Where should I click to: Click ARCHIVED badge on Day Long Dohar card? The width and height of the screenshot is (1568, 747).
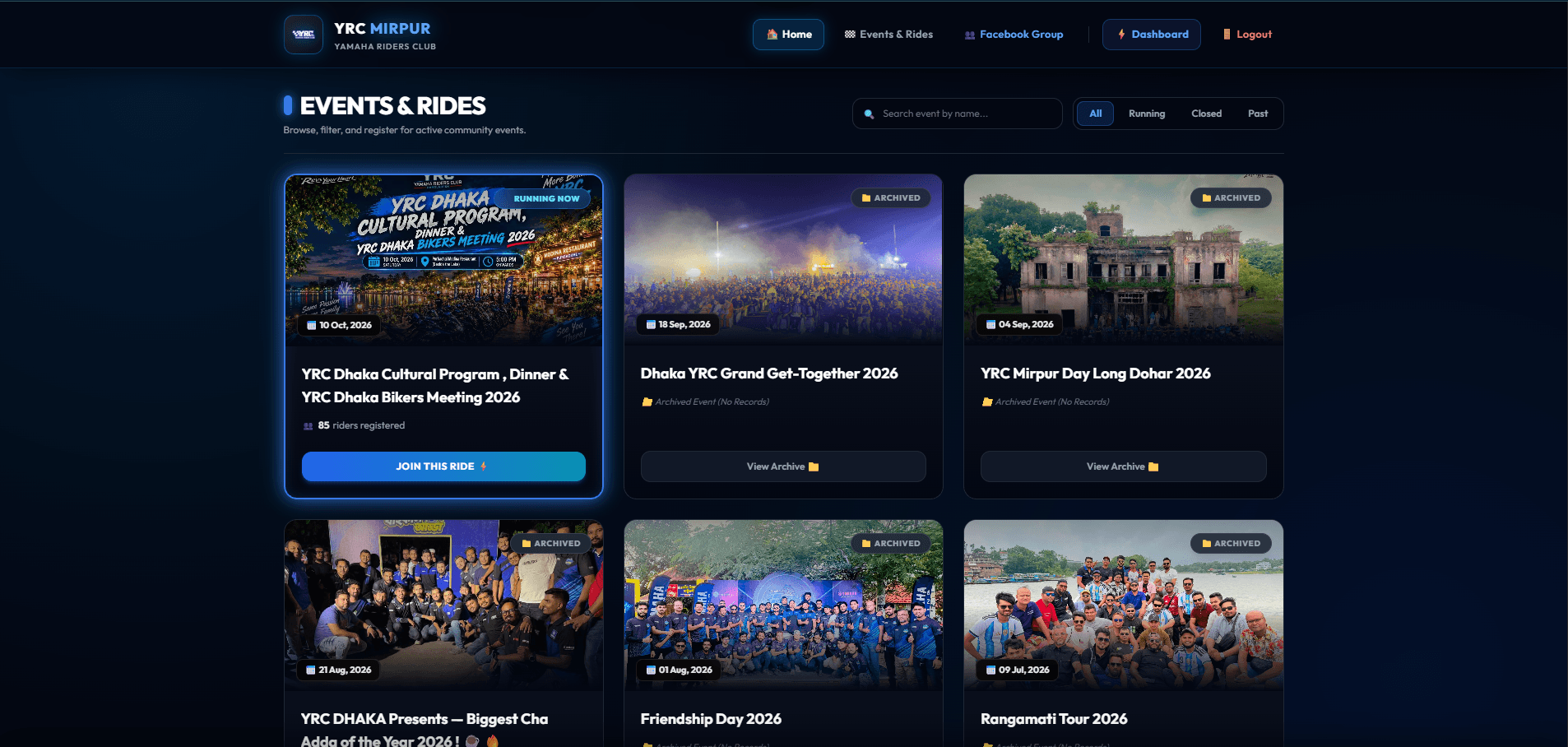click(x=1231, y=198)
